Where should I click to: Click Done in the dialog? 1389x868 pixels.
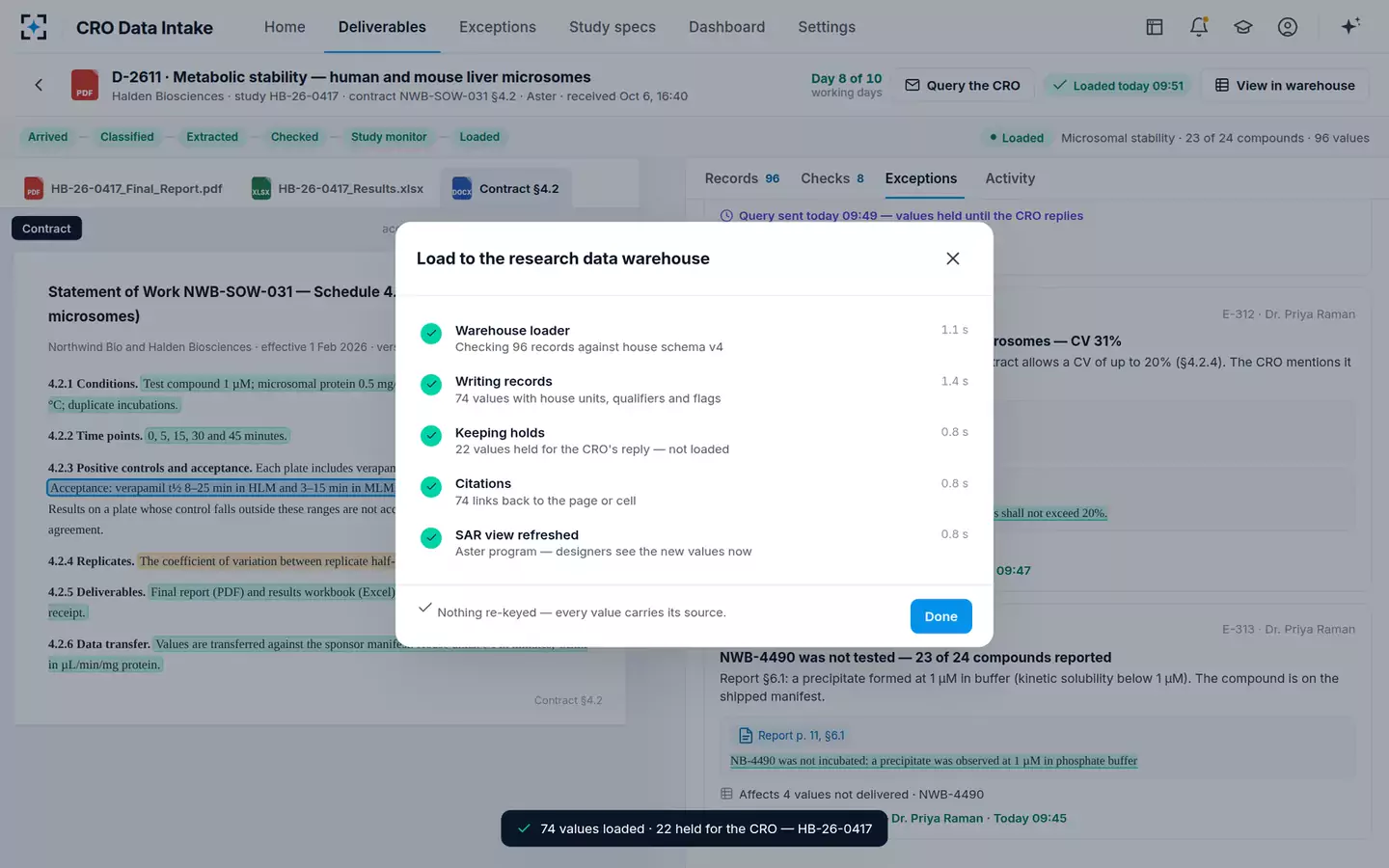click(940, 616)
